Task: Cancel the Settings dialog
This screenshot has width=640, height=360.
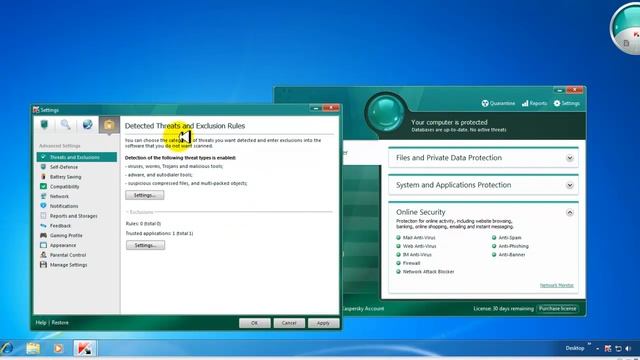Action: pyautogui.click(x=289, y=323)
